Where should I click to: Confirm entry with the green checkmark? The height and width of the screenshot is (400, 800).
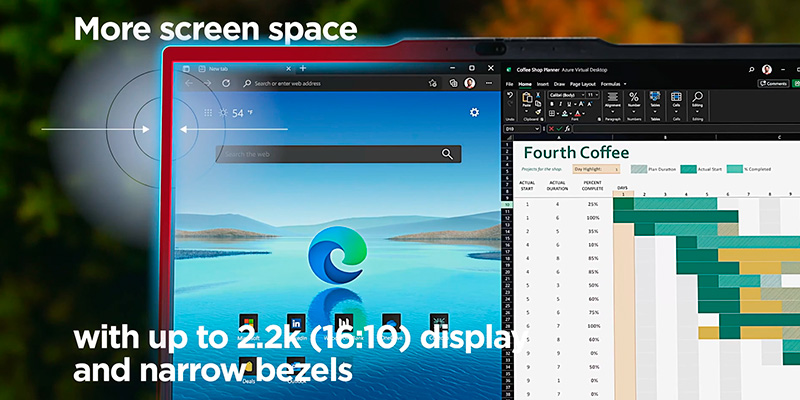pos(559,129)
